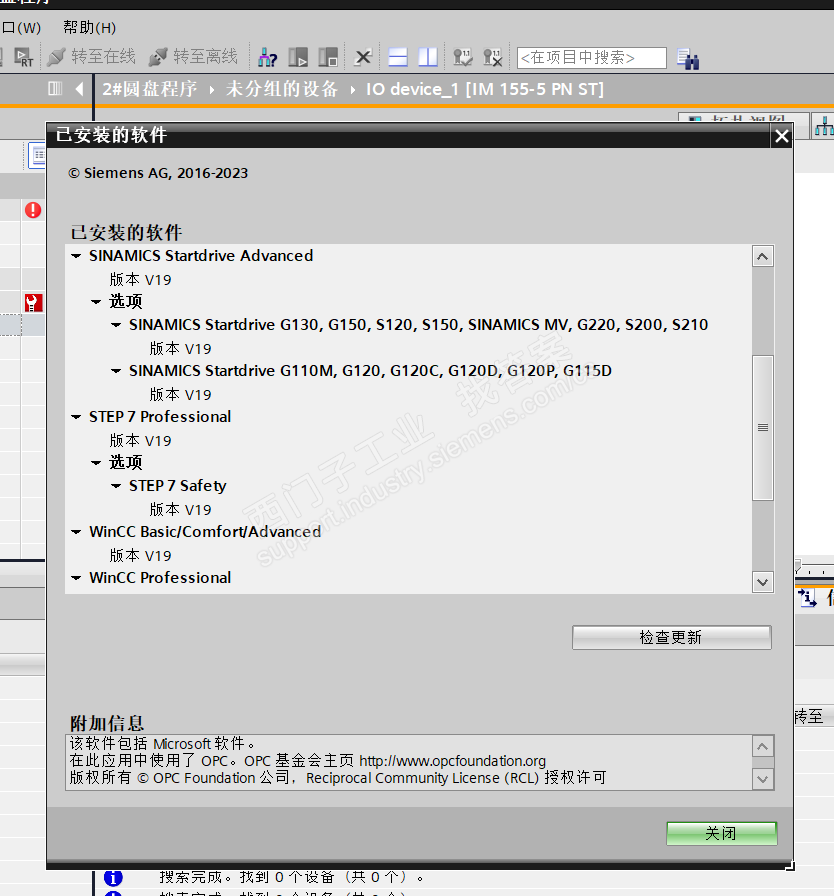834x896 pixels.
Task: Collapse the options node under STEP 7 Professional
Action: tap(96, 463)
